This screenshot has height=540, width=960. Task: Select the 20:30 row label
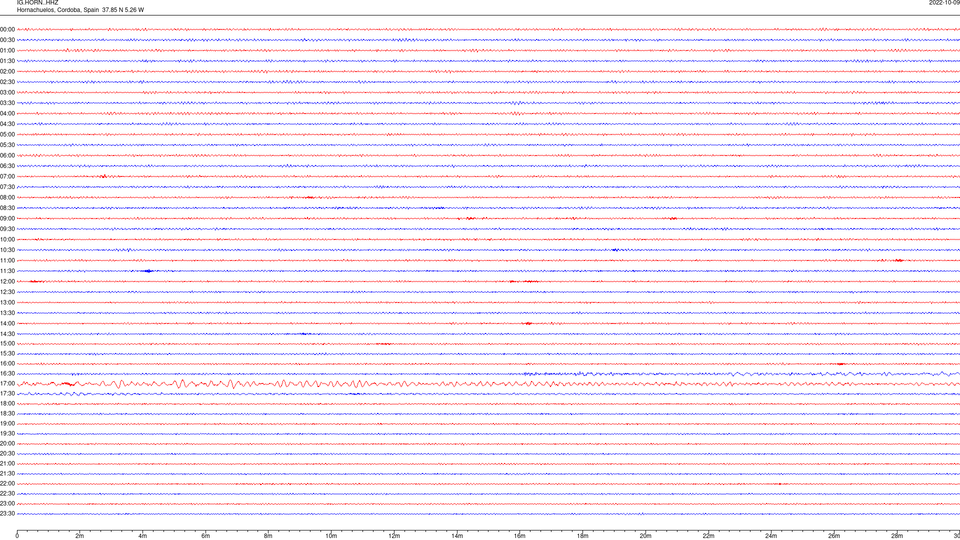[x=7, y=454]
